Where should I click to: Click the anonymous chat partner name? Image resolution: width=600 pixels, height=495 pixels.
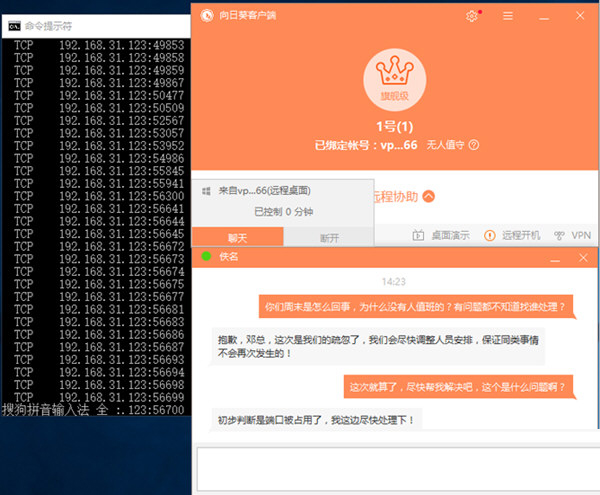[x=228, y=256]
